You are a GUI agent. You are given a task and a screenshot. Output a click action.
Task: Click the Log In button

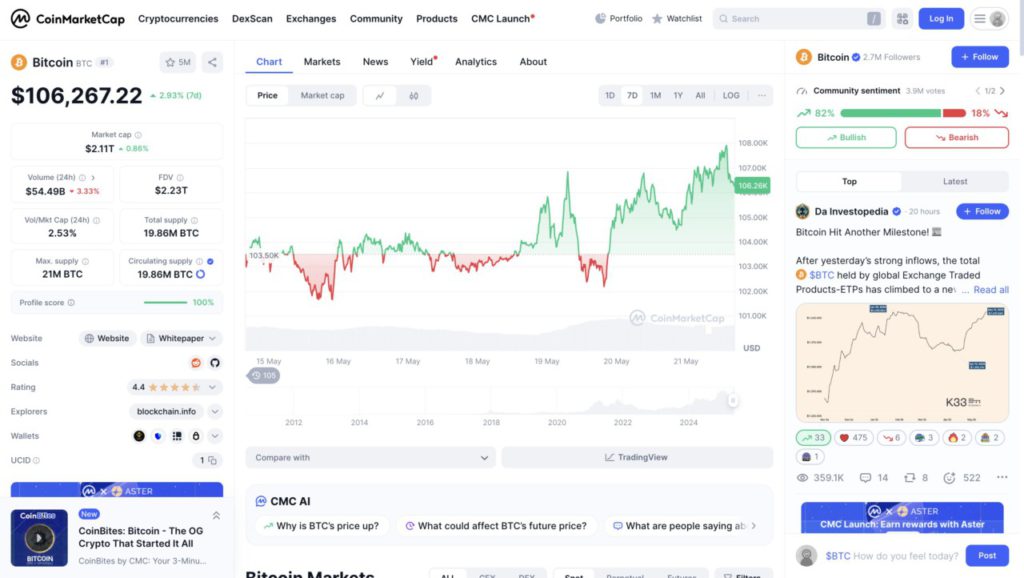pyautogui.click(x=941, y=18)
